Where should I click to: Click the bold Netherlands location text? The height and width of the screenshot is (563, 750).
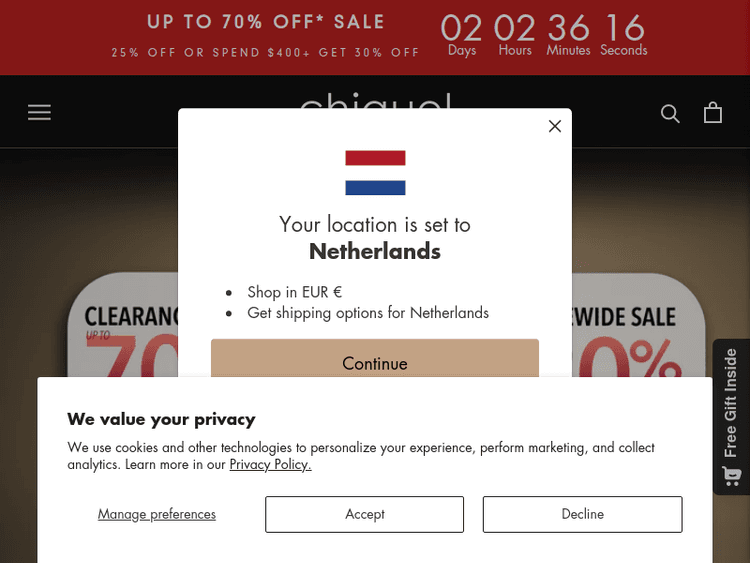click(x=375, y=251)
